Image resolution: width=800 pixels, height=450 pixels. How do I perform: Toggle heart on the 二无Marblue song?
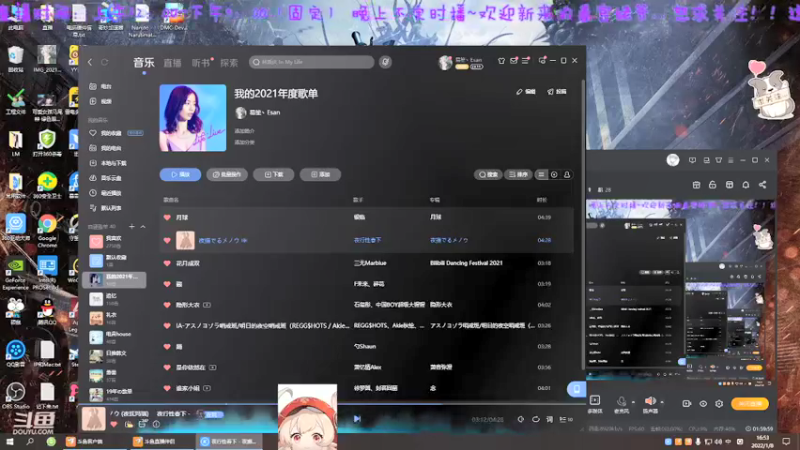(x=167, y=263)
